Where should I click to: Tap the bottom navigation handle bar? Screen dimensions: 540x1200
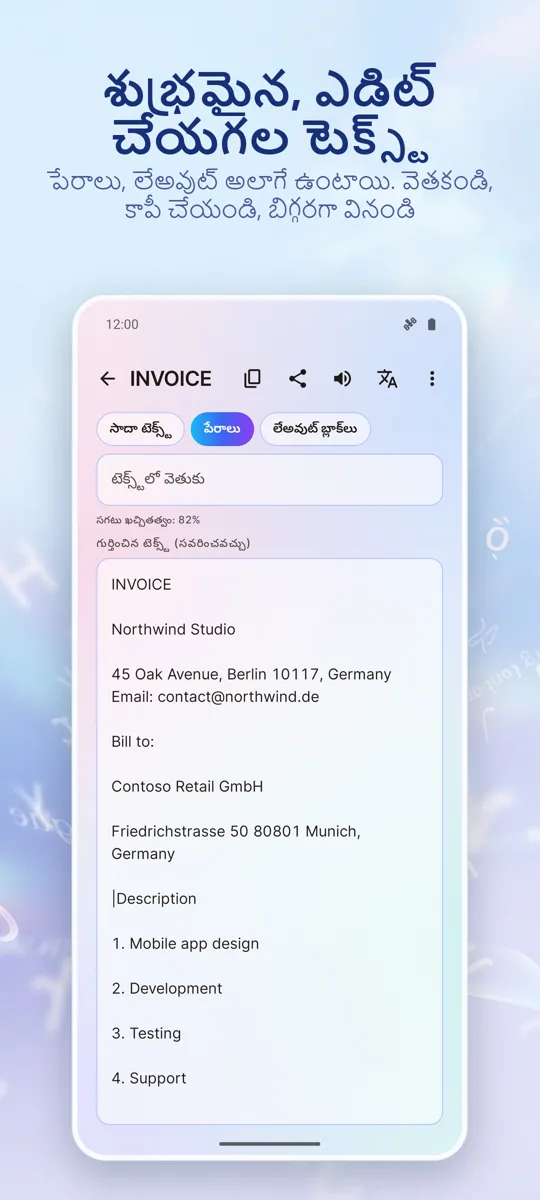coord(270,1143)
